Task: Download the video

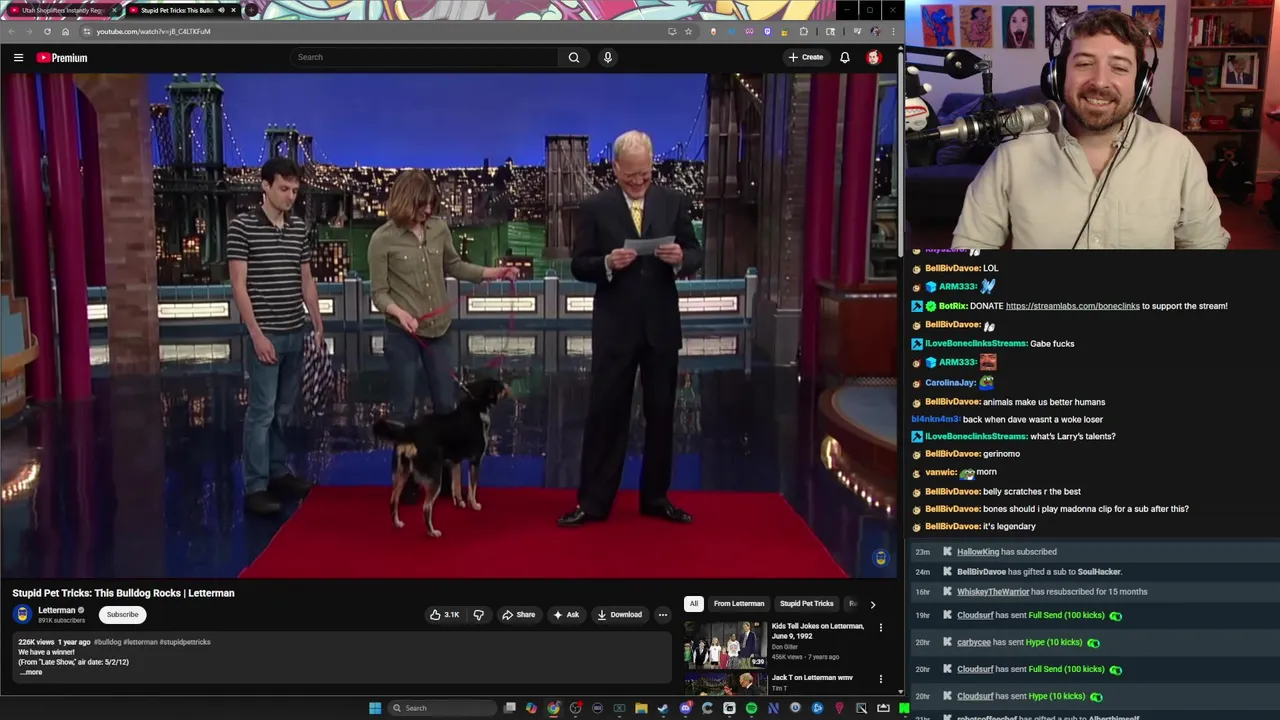Action: (x=619, y=614)
